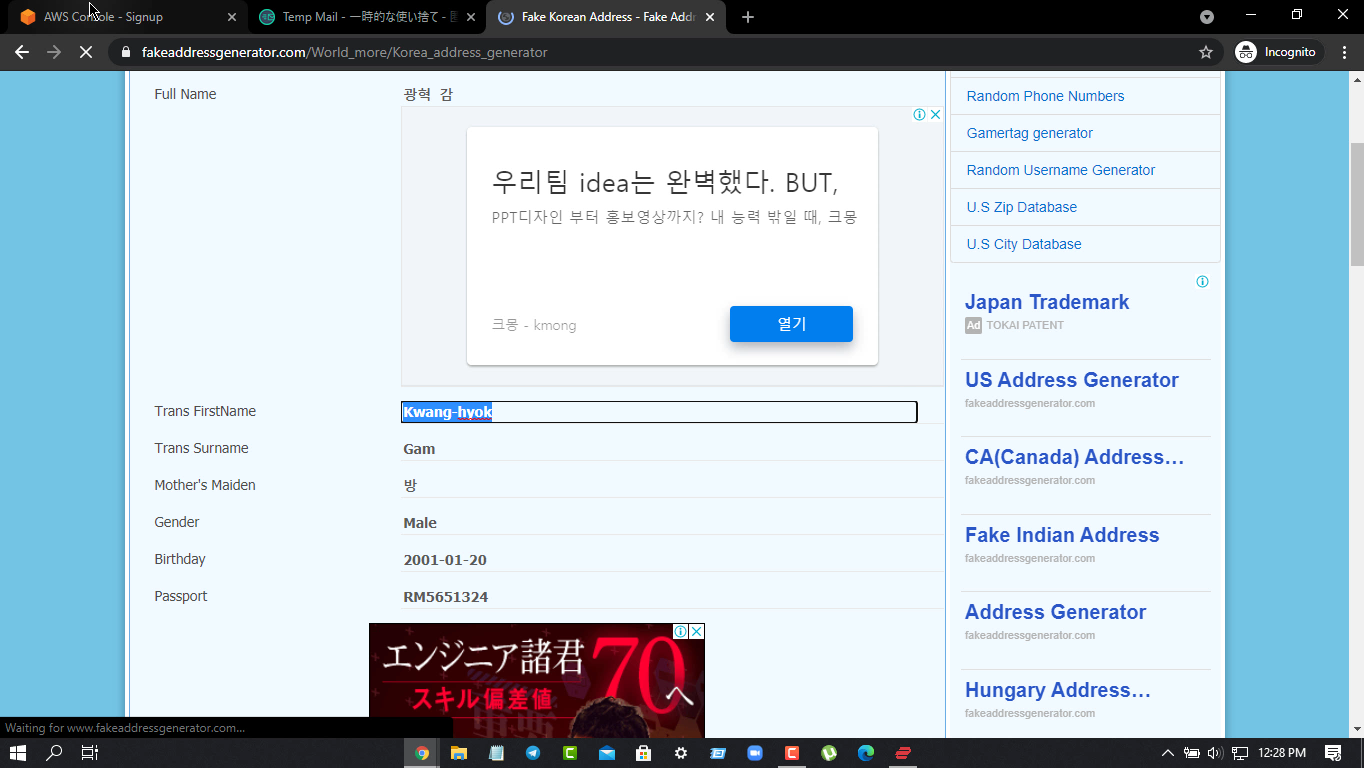Close the Korean ad with X icon
Image resolution: width=1364 pixels, height=768 pixels.
pos(935,115)
